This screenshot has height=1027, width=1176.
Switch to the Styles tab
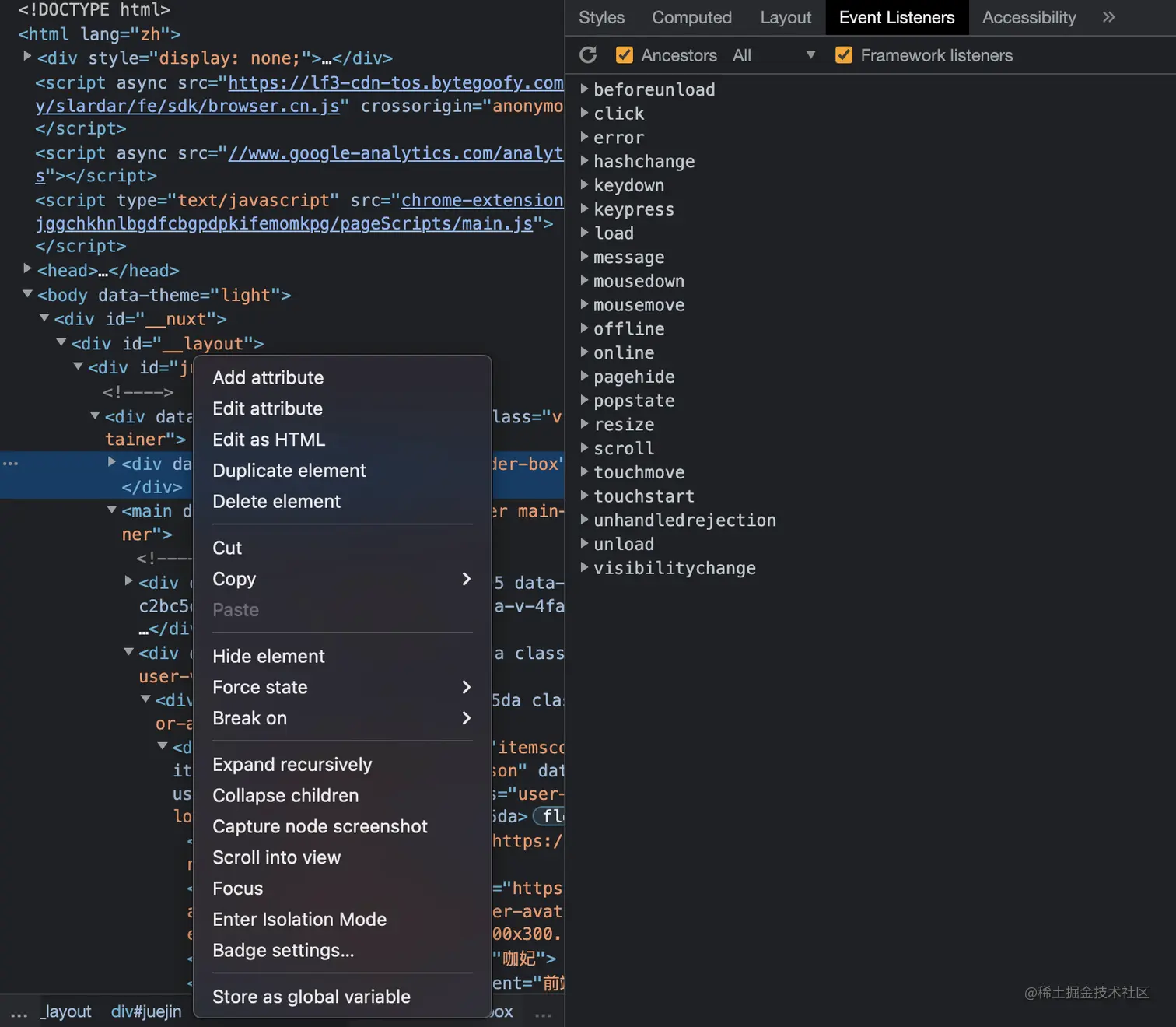click(601, 17)
